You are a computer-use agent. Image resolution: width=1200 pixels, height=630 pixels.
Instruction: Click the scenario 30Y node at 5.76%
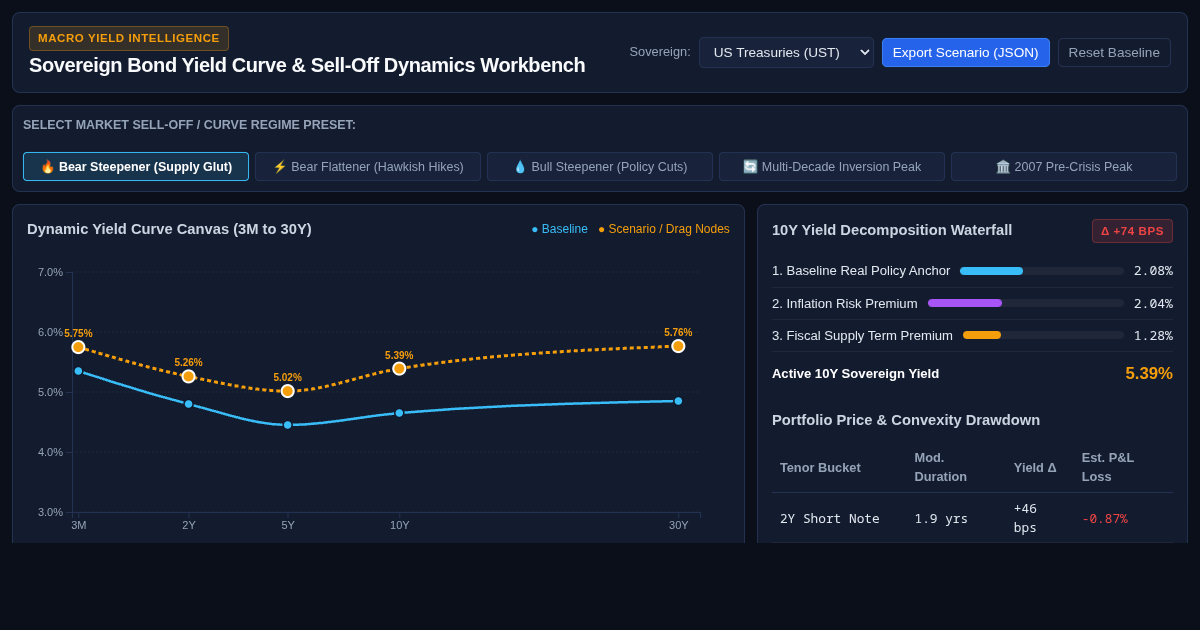pyautogui.click(x=678, y=346)
